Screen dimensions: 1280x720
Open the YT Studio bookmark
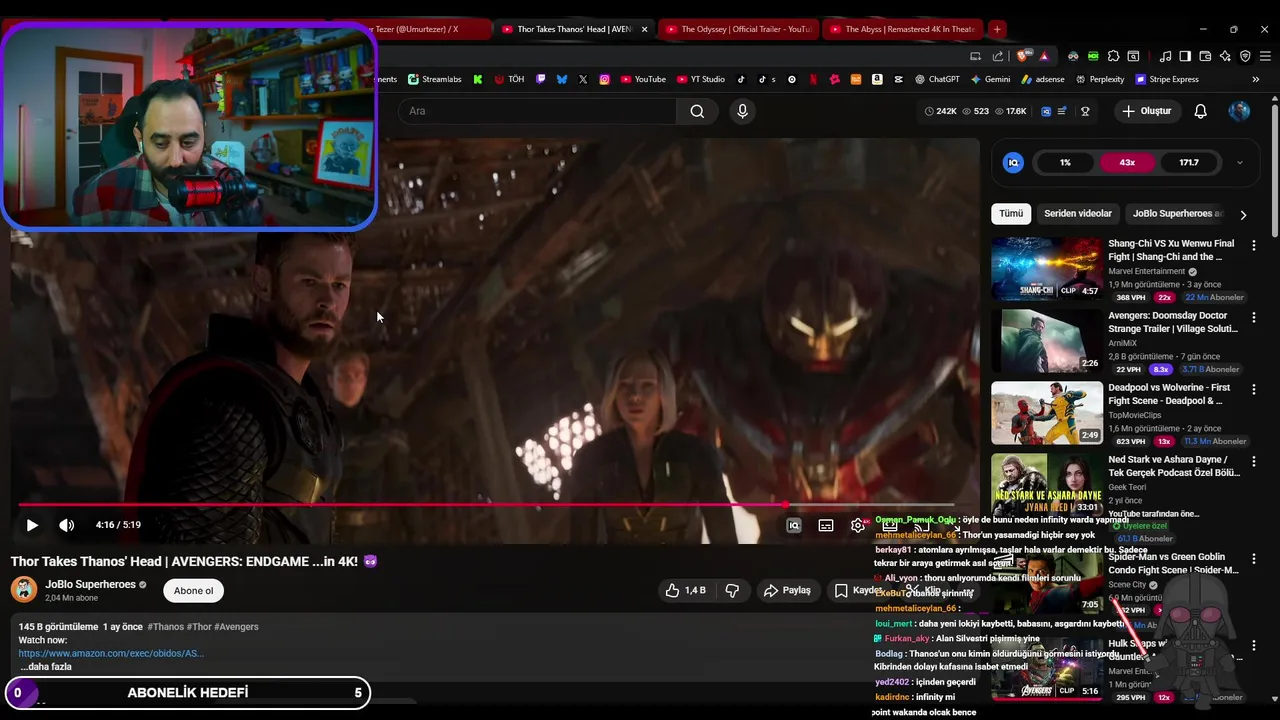coord(701,79)
